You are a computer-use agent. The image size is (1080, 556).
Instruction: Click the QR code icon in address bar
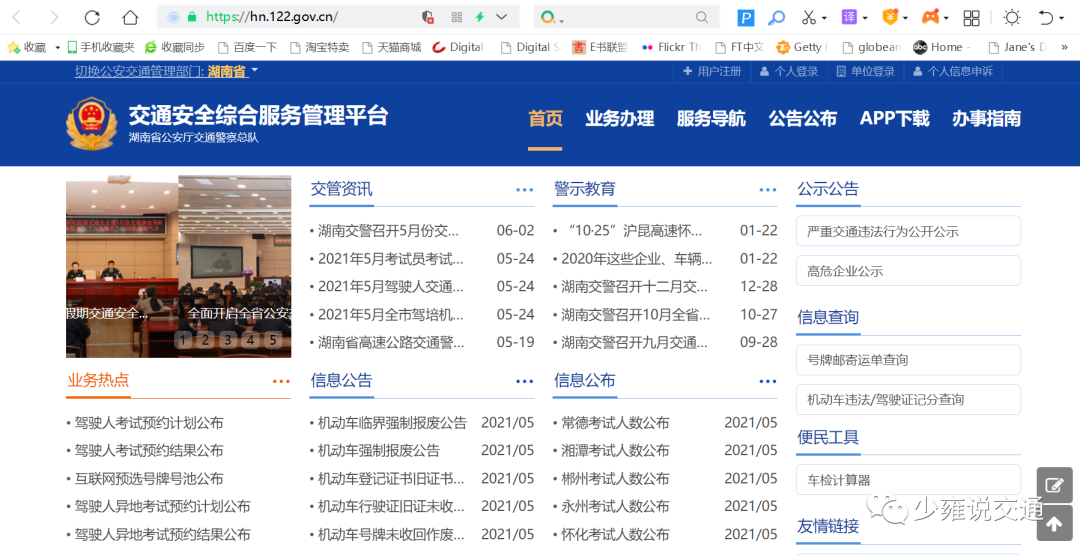[456, 17]
